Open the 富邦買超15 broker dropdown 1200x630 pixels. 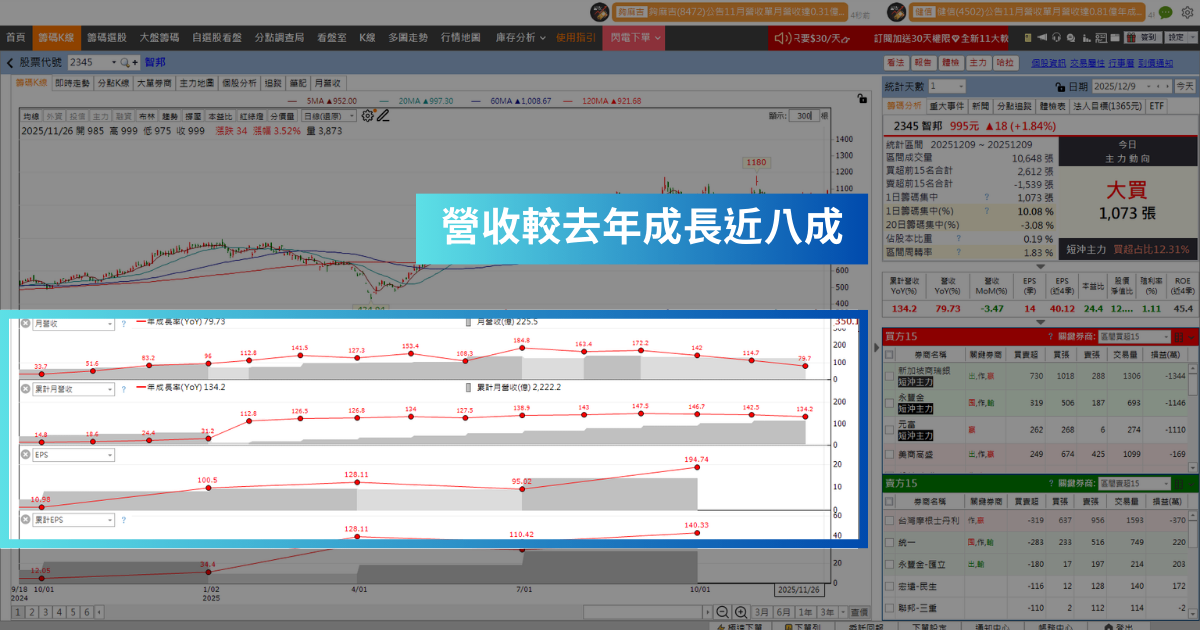tap(1133, 336)
